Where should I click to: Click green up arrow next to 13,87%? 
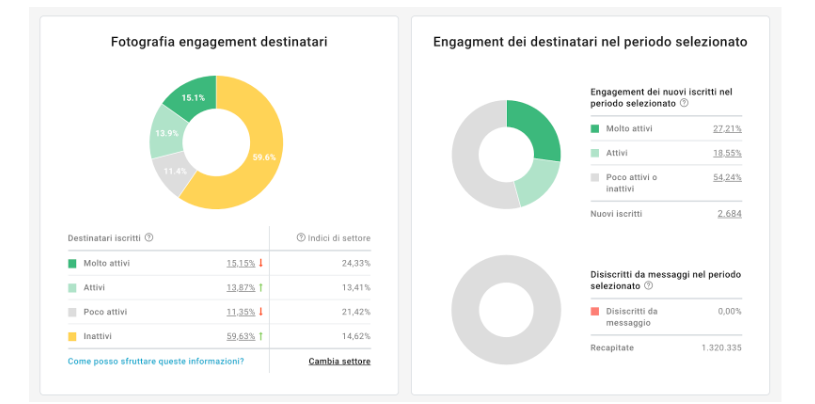[x=260, y=288]
